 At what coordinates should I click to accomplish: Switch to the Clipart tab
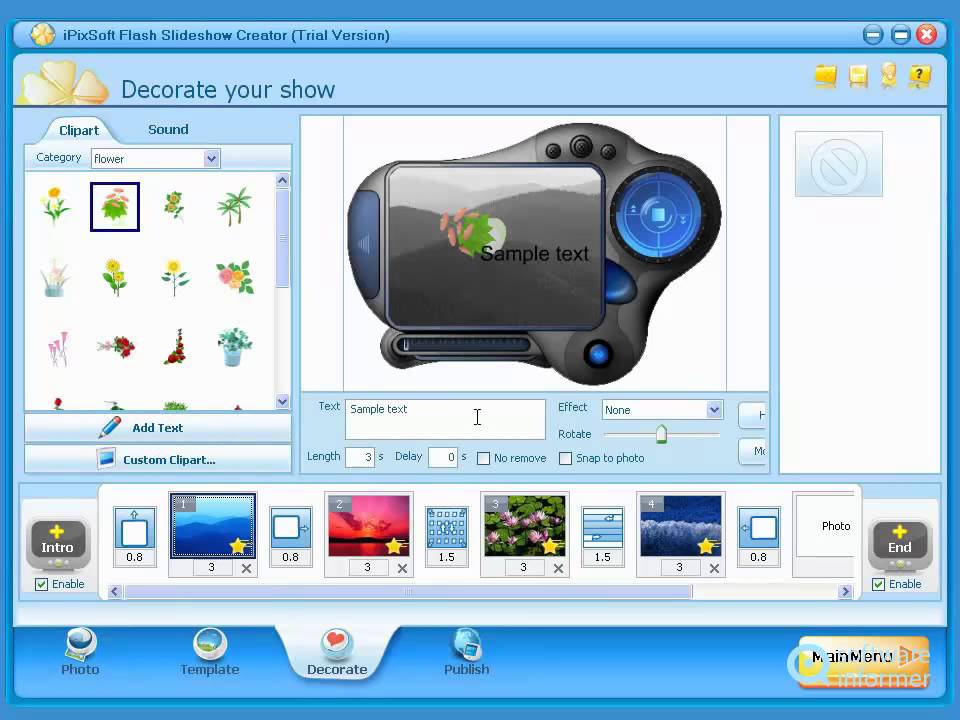(79, 130)
